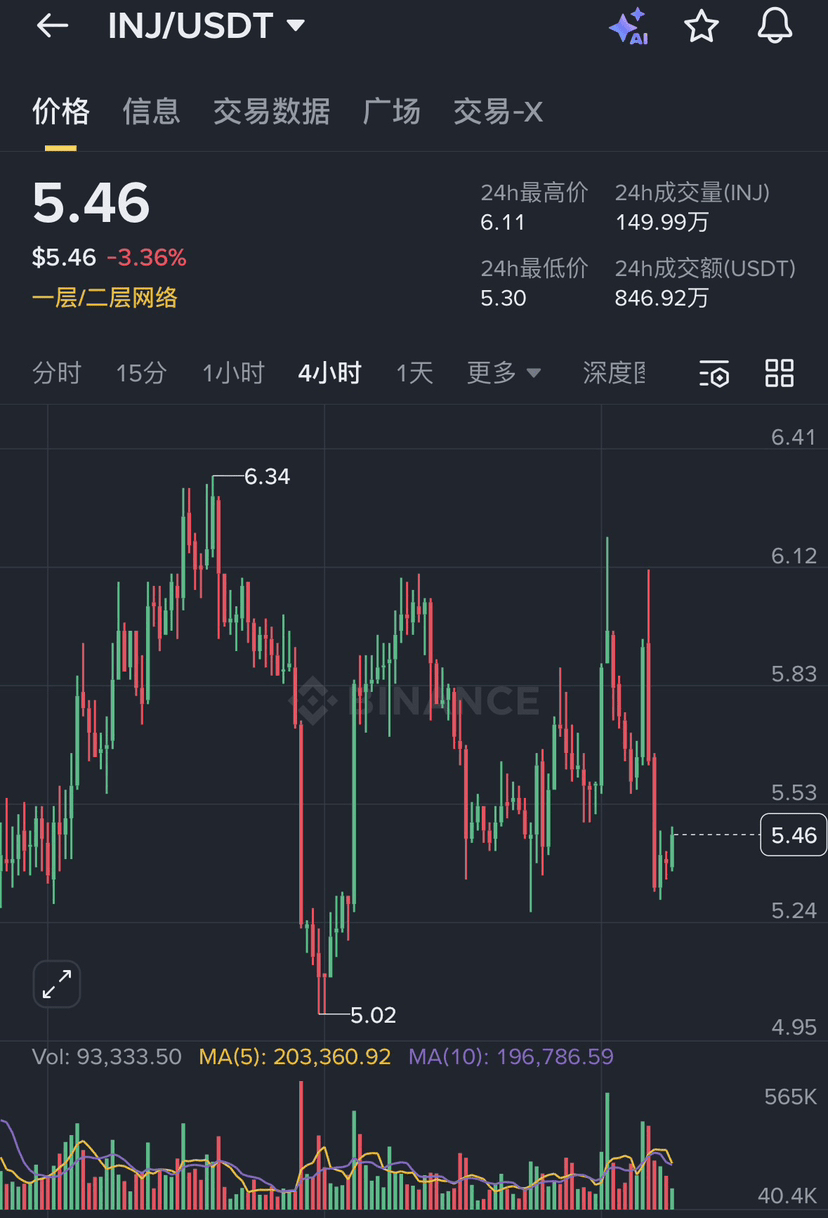Open price alert bell icon
This screenshot has height=1218, width=828.
[x=775, y=27]
